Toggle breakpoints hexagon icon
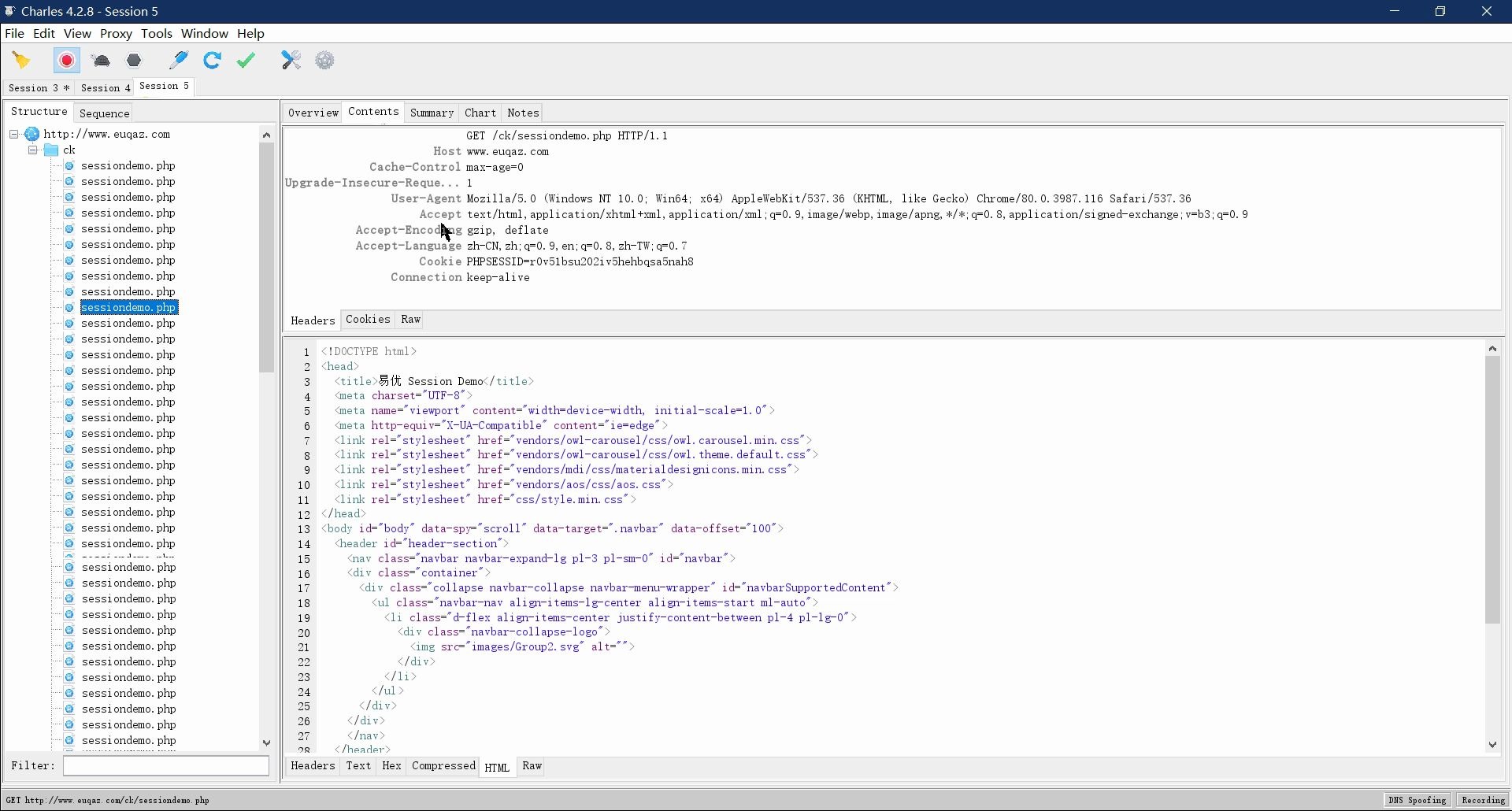 135,61
